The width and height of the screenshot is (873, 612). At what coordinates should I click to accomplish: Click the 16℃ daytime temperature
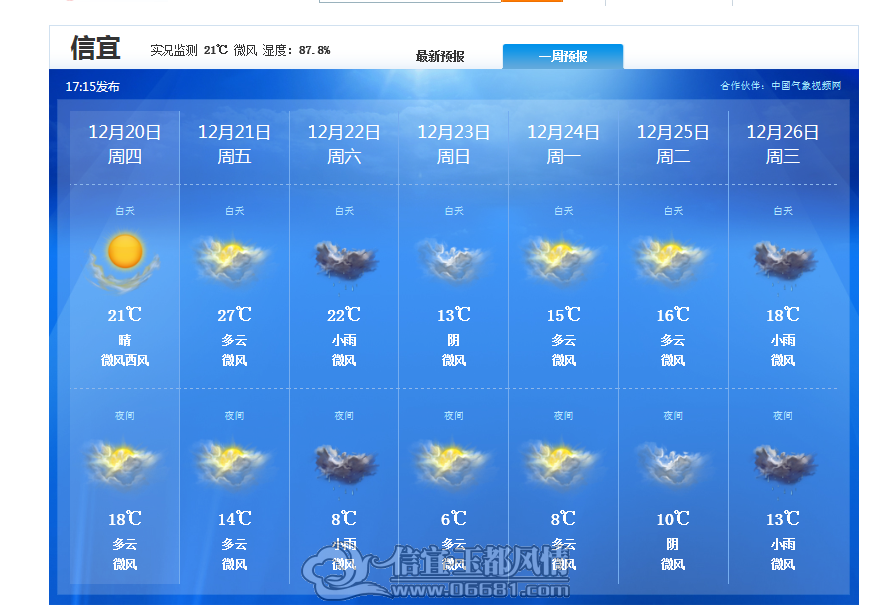[673, 315]
